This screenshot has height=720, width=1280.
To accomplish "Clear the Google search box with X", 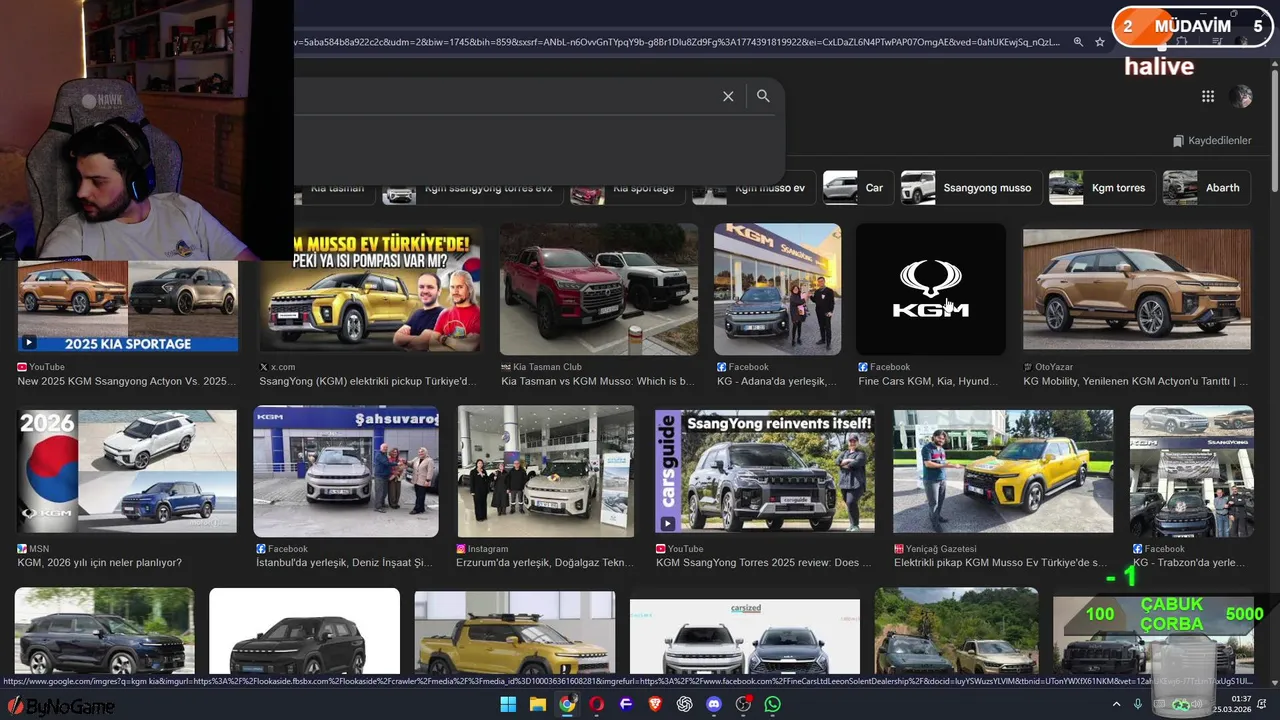I will (728, 96).
